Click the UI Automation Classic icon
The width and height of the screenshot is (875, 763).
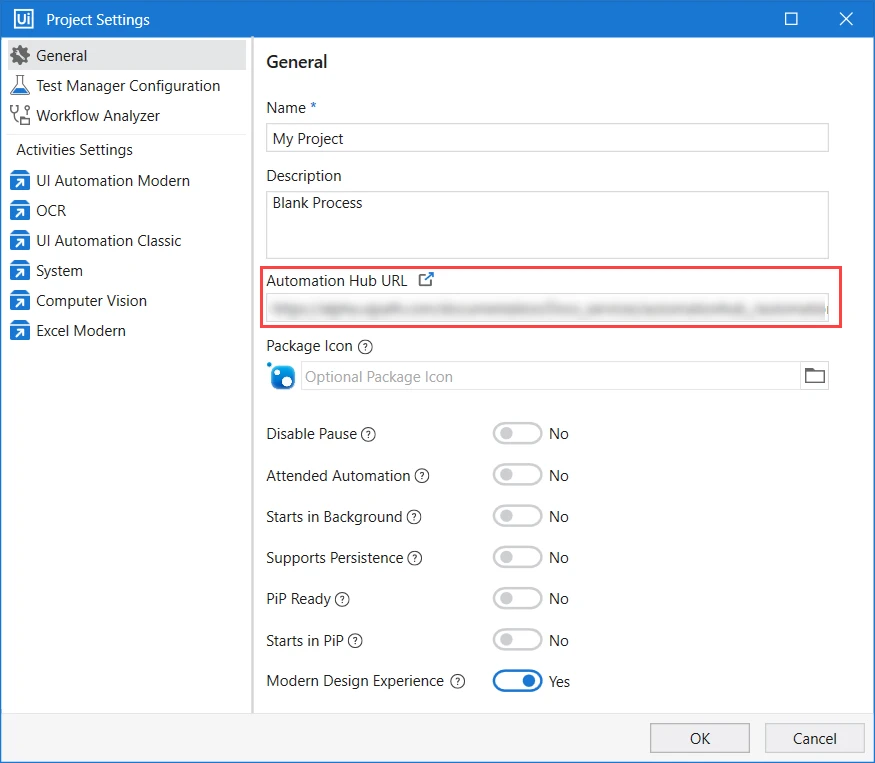pos(20,241)
